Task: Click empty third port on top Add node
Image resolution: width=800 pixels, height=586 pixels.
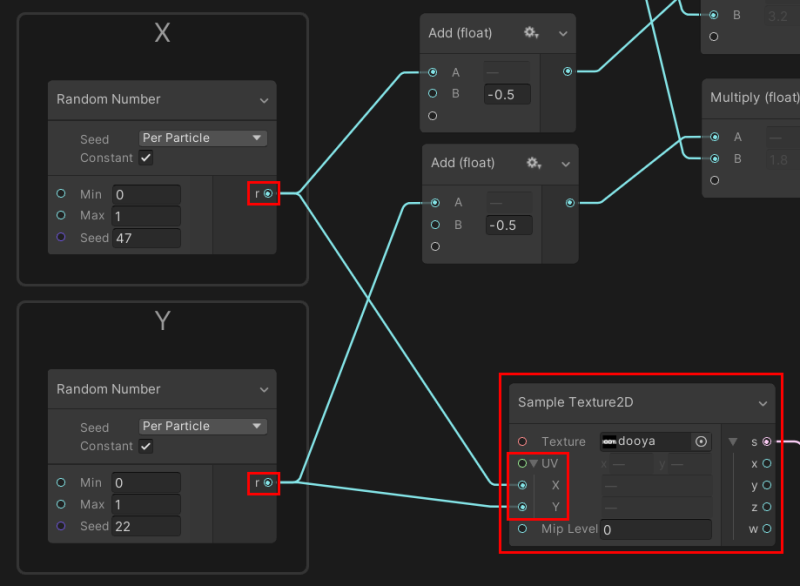Action: click(x=433, y=116)
